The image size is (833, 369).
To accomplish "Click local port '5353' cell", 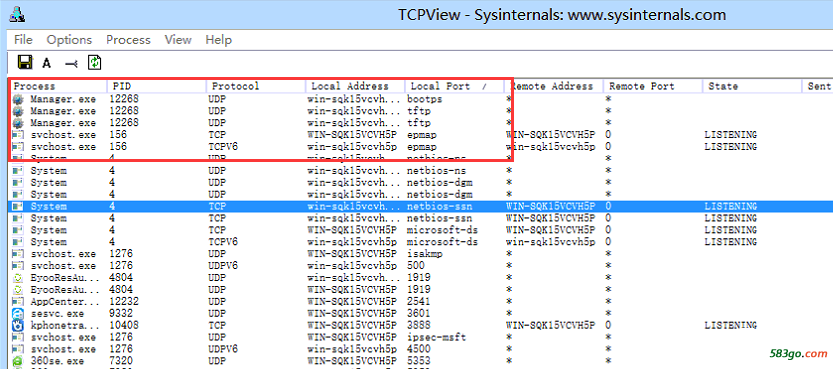I will [x=419, y=361].
